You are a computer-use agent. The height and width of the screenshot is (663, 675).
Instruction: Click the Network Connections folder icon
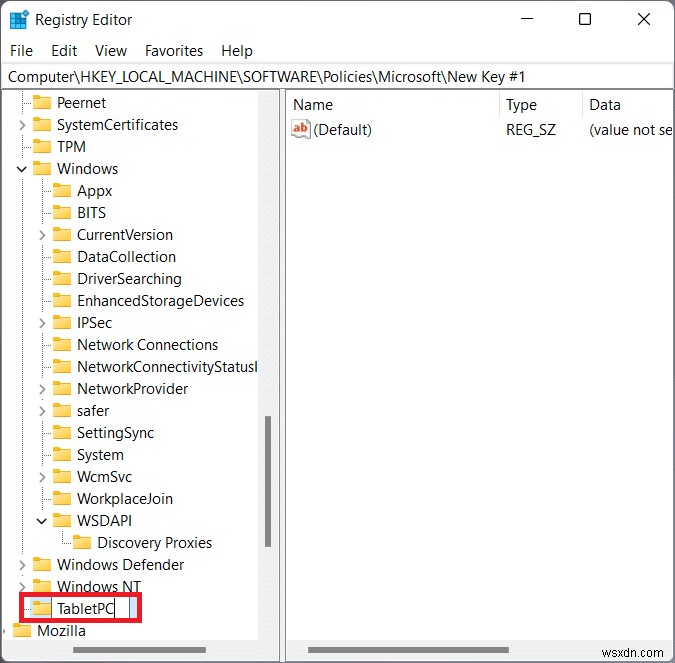62,344
